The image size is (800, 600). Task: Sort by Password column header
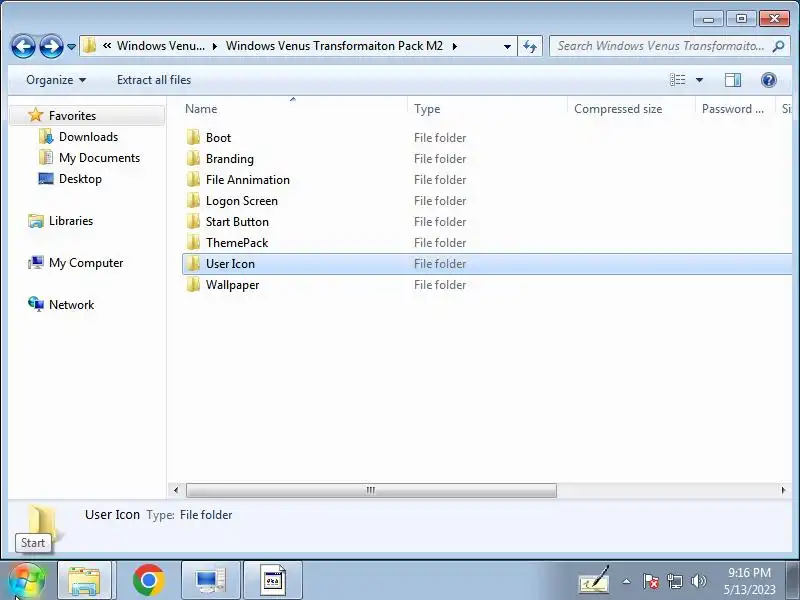click(735, 109)
